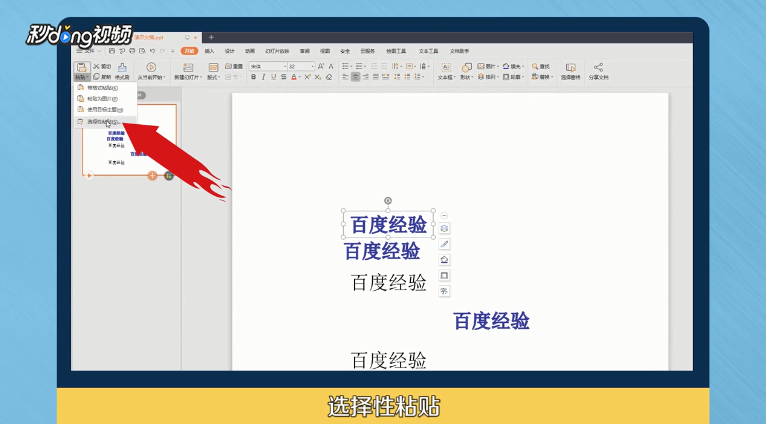Click the Paste clipboard icon
766x424 pixels.
pos(82,67)
